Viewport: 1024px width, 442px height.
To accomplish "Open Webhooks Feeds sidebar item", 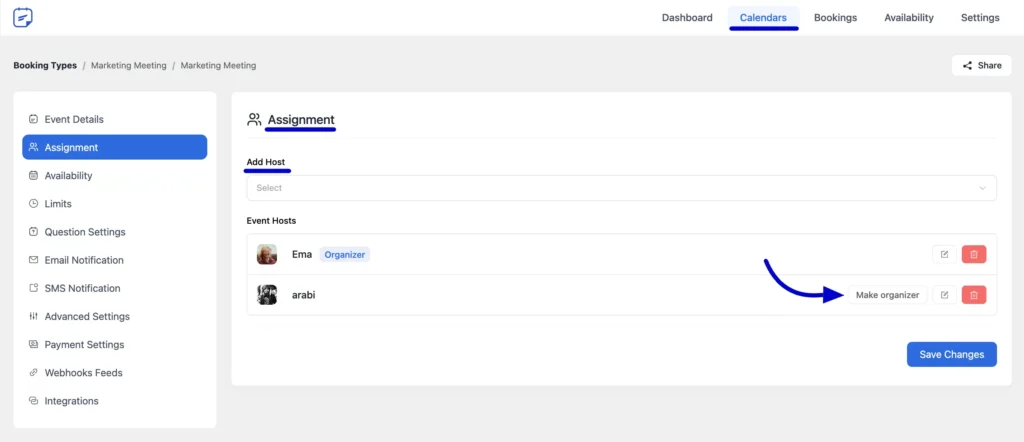I will [83, 373].
